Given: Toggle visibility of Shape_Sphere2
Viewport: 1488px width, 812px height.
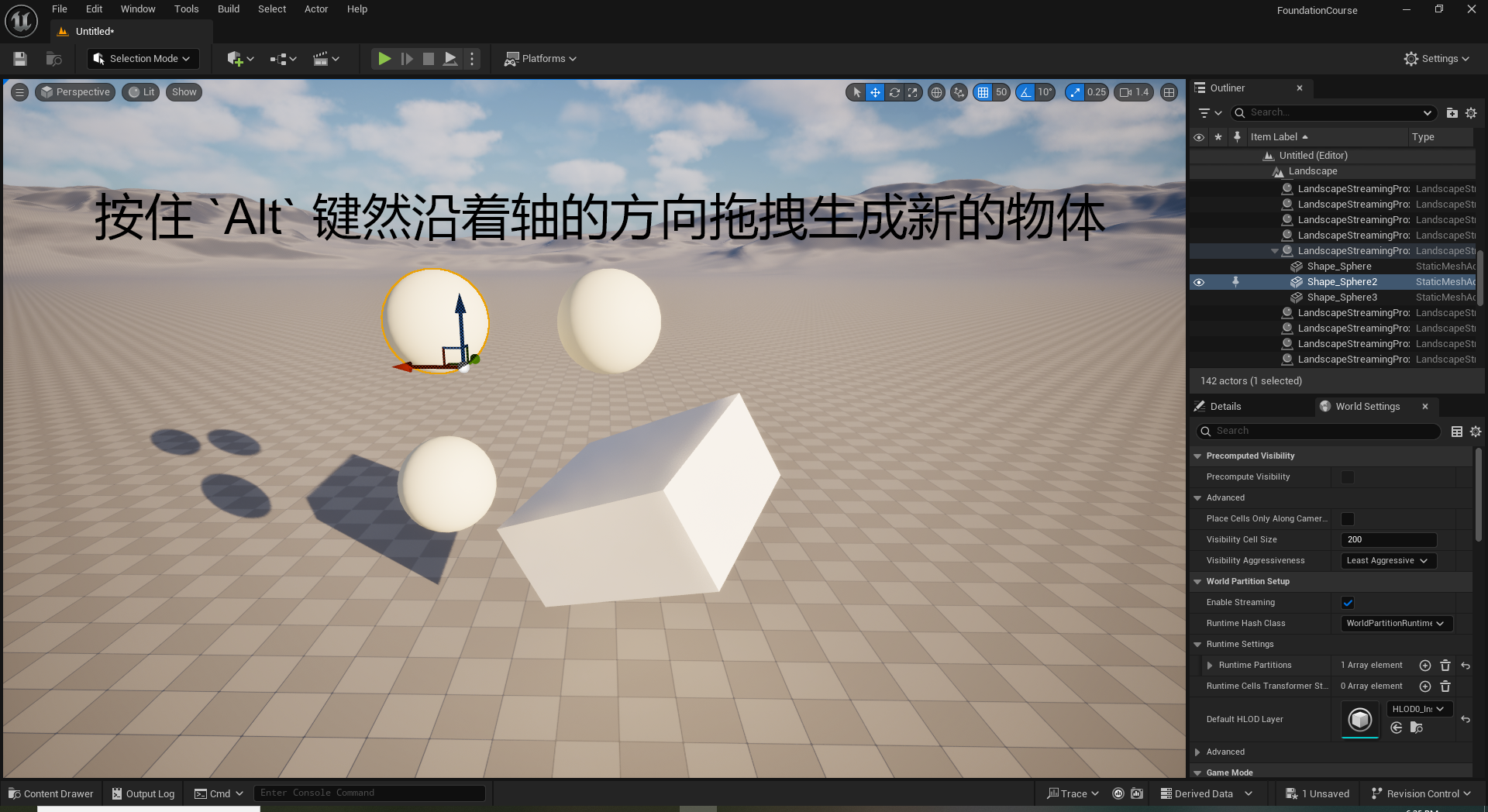Looking at the screenshot, I should click(1199, 282).
